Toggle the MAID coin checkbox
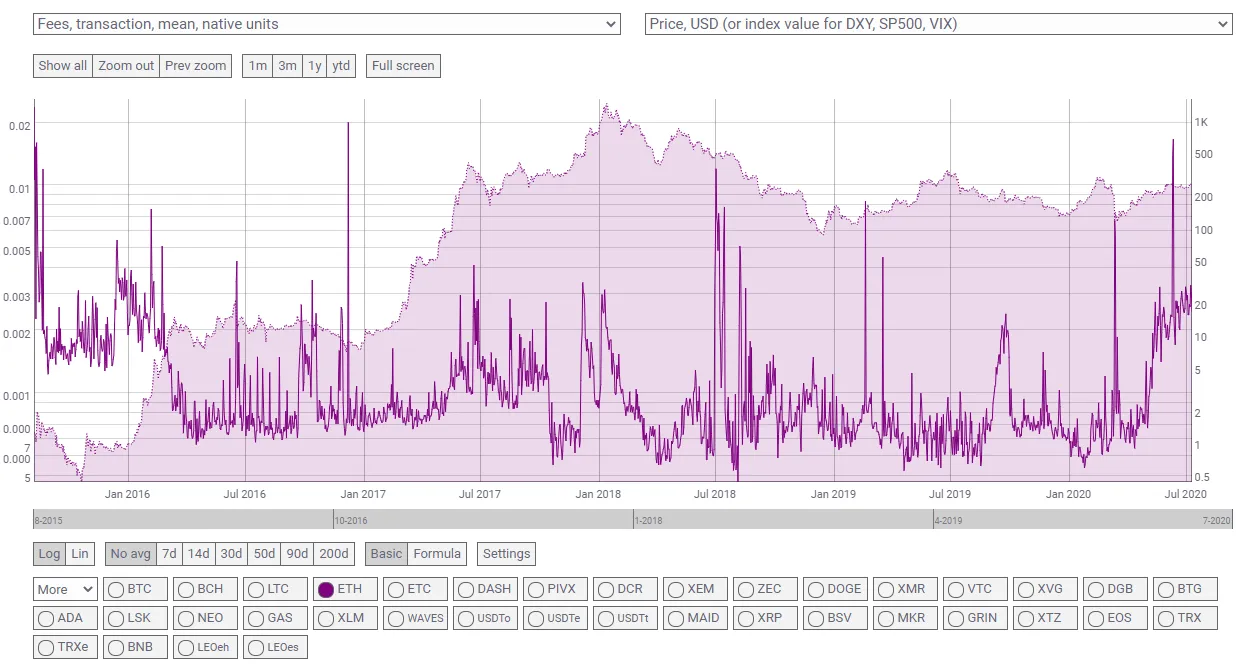The width and height of the screenshot is (1244, 672). 695,618
